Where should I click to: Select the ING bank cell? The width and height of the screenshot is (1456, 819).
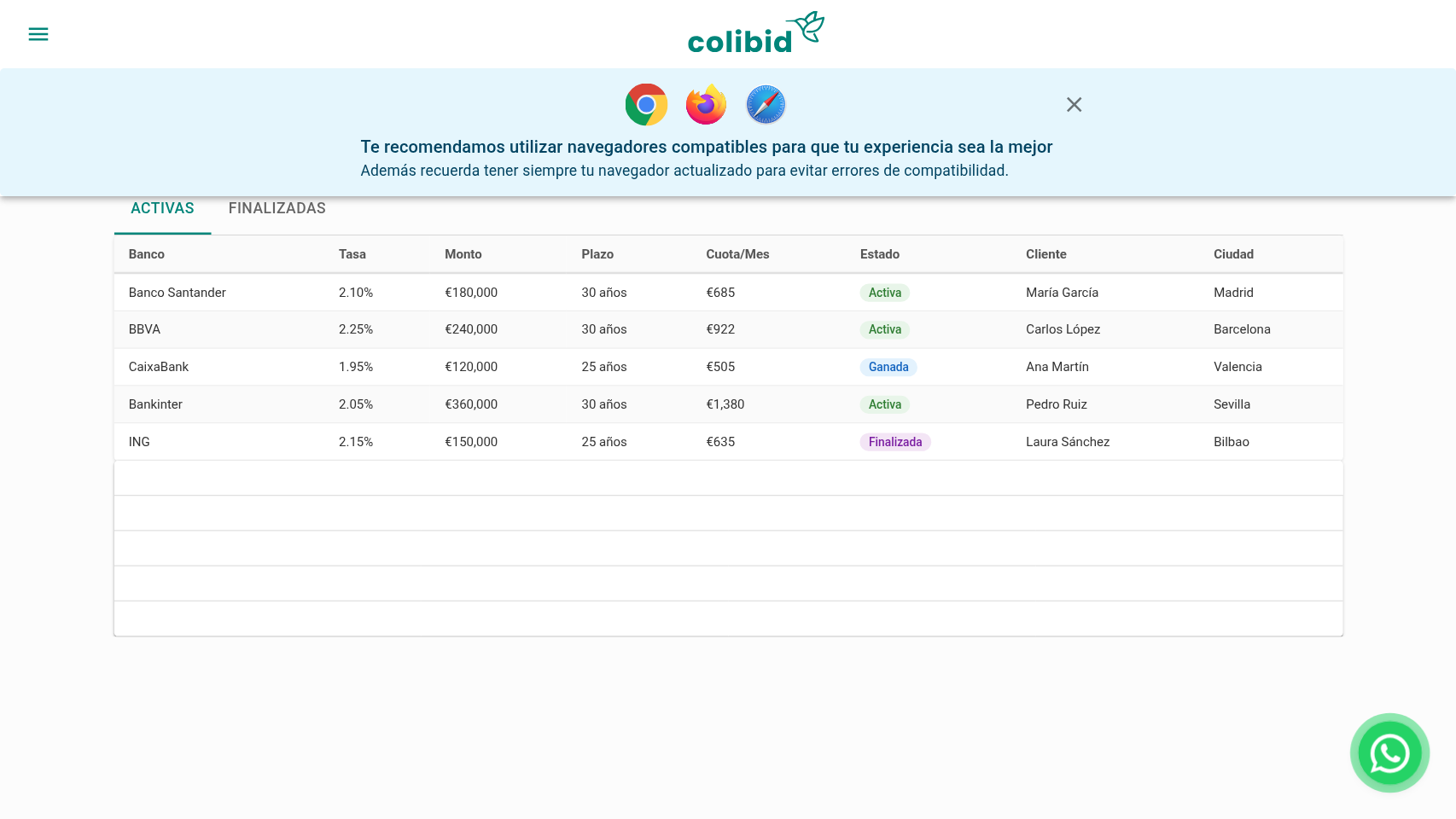[139, 442]
